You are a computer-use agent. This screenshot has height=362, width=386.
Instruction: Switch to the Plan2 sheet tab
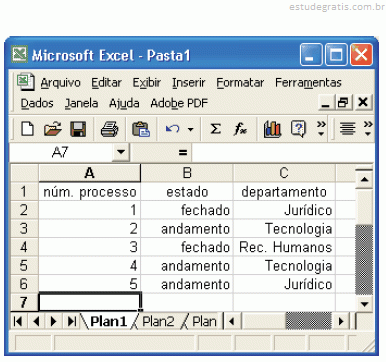tap(158, 321)
